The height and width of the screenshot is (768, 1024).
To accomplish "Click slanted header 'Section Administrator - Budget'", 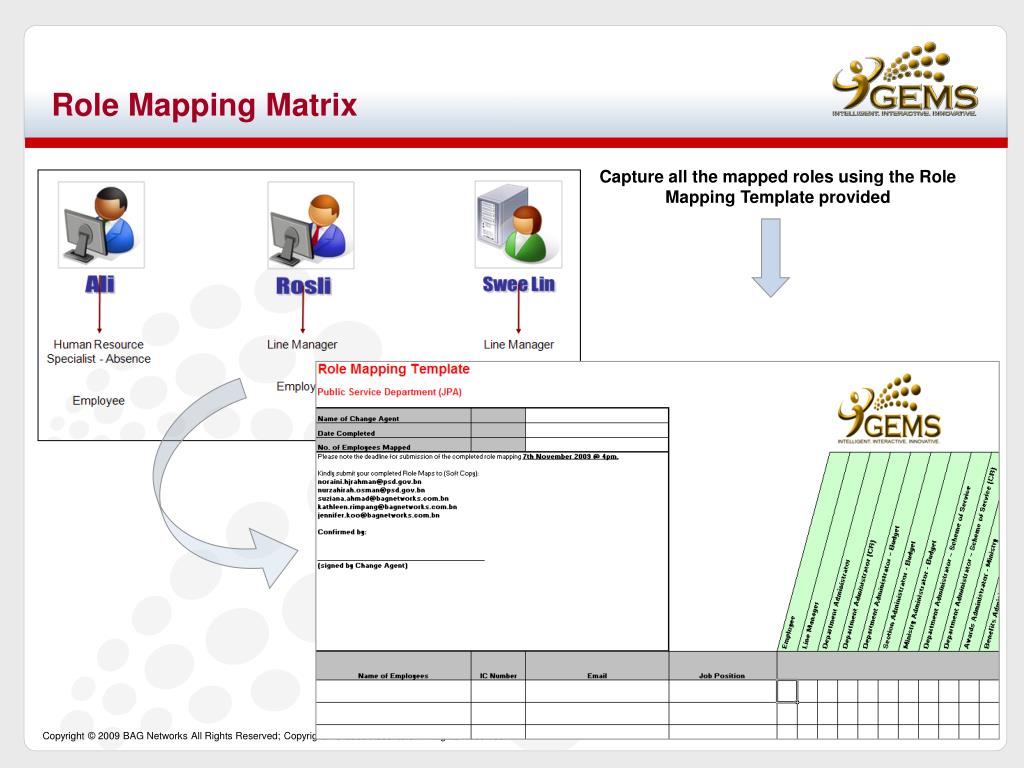I will pyautogui.click(x=899, y=594).
